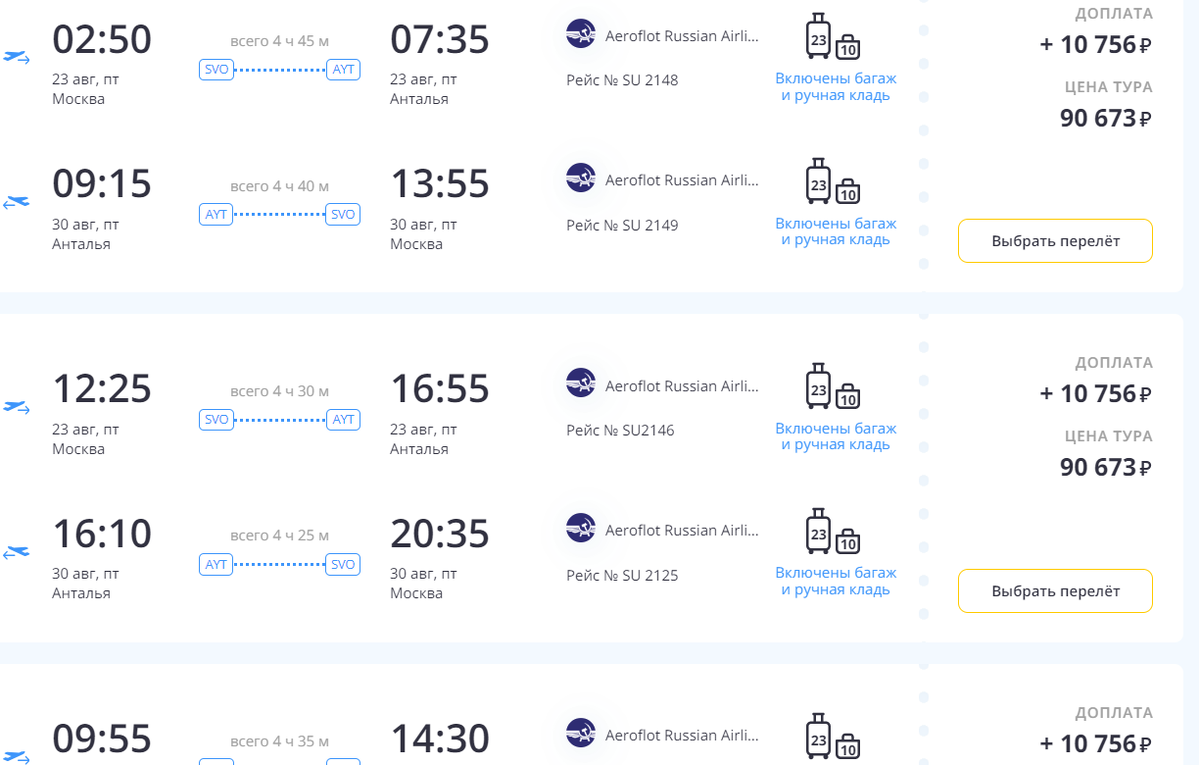Click departing plane icon beside 02:50 flight
1200x765 pixels.
click(x=17, y=57)
